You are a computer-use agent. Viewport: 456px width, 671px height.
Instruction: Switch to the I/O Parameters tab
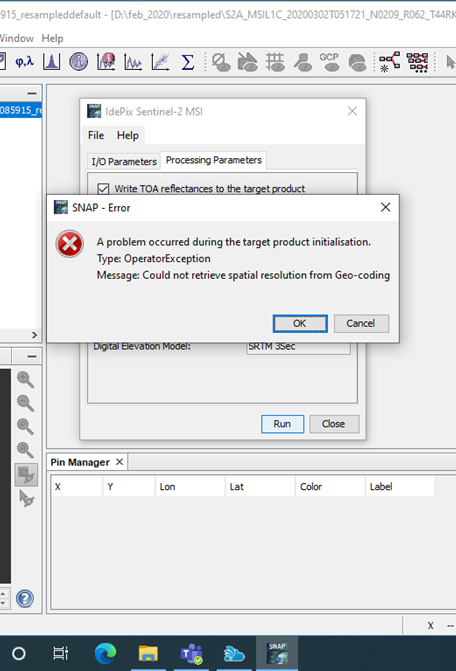(124, 161)
